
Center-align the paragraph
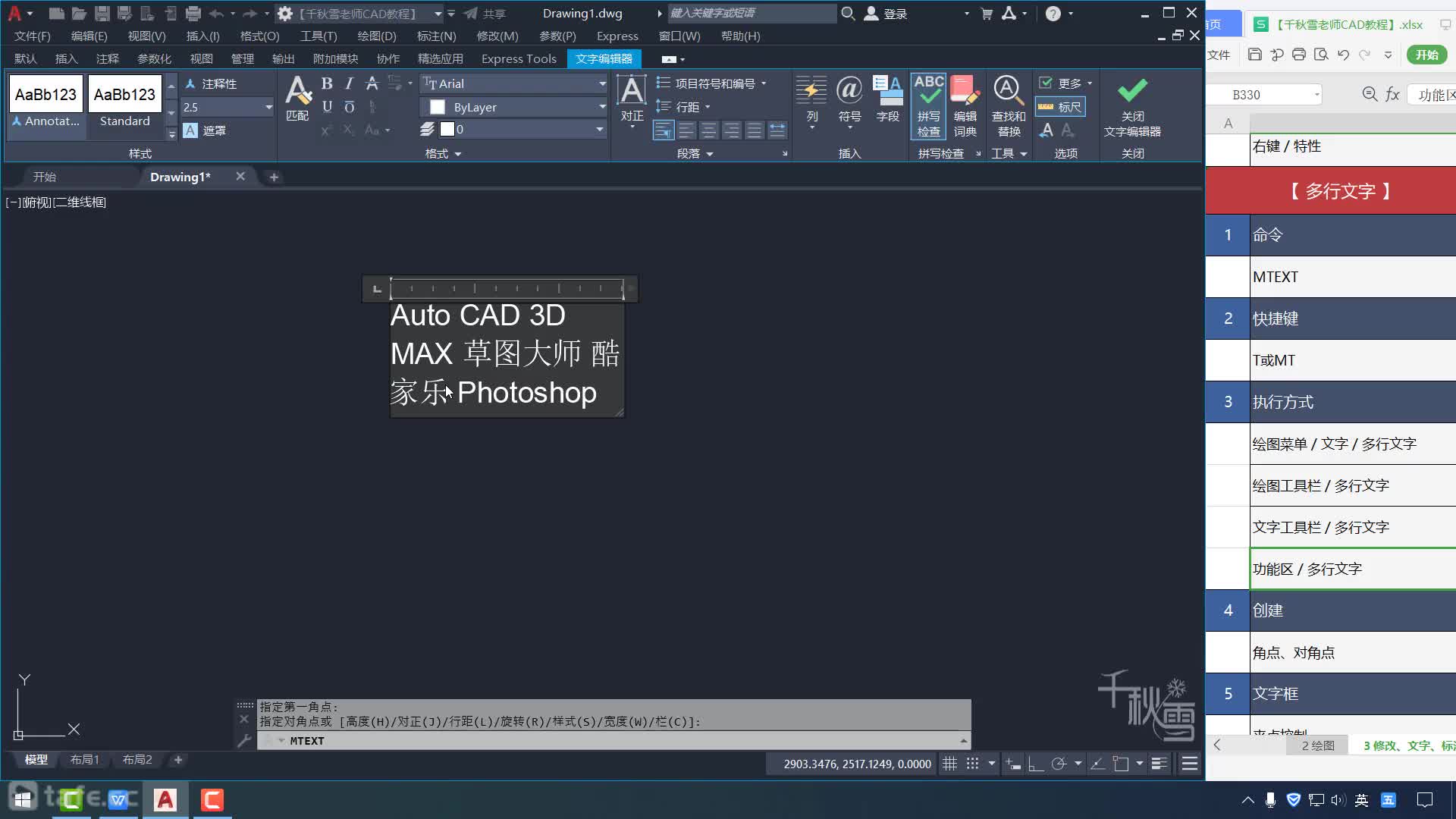[708, 130]
